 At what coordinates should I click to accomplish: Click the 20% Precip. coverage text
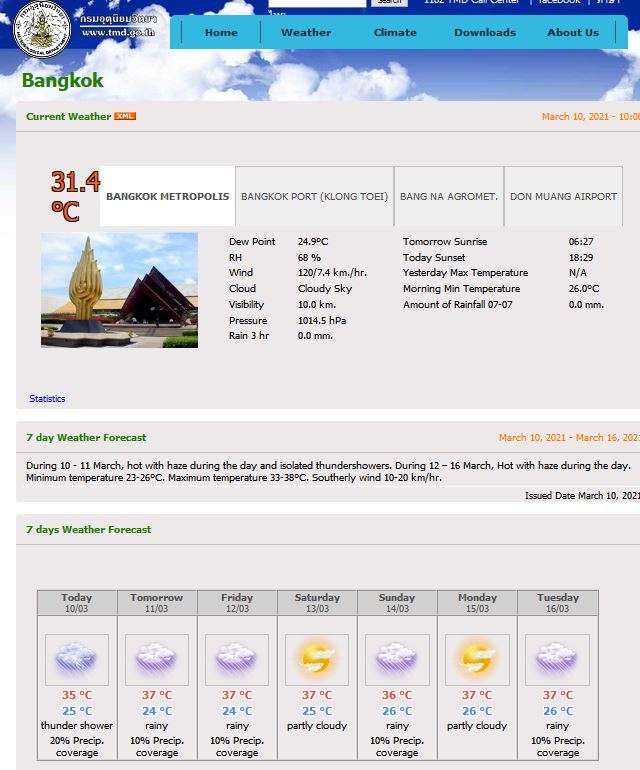pos(77,746)
